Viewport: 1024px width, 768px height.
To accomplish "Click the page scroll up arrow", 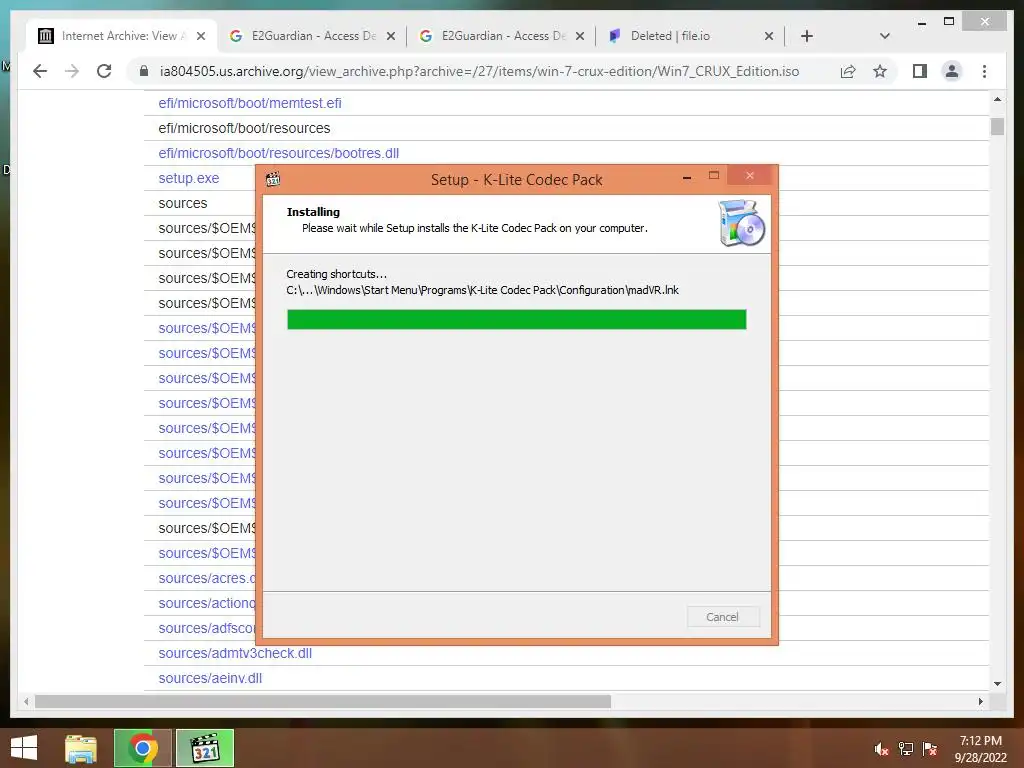I will 997,99.
